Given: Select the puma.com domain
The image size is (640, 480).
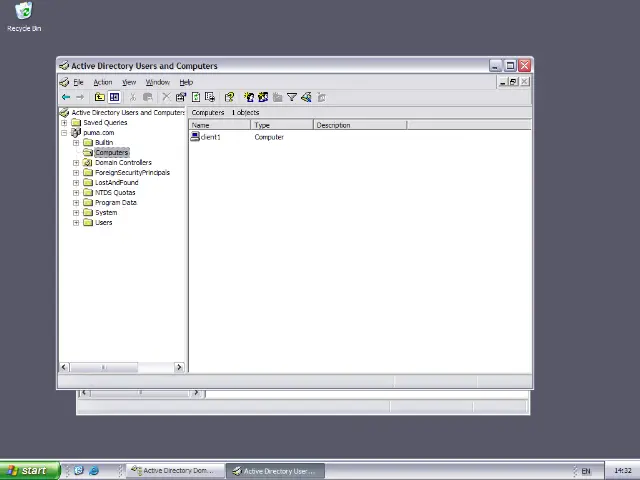Looking at the screenshot, I should tap(99, 133).
